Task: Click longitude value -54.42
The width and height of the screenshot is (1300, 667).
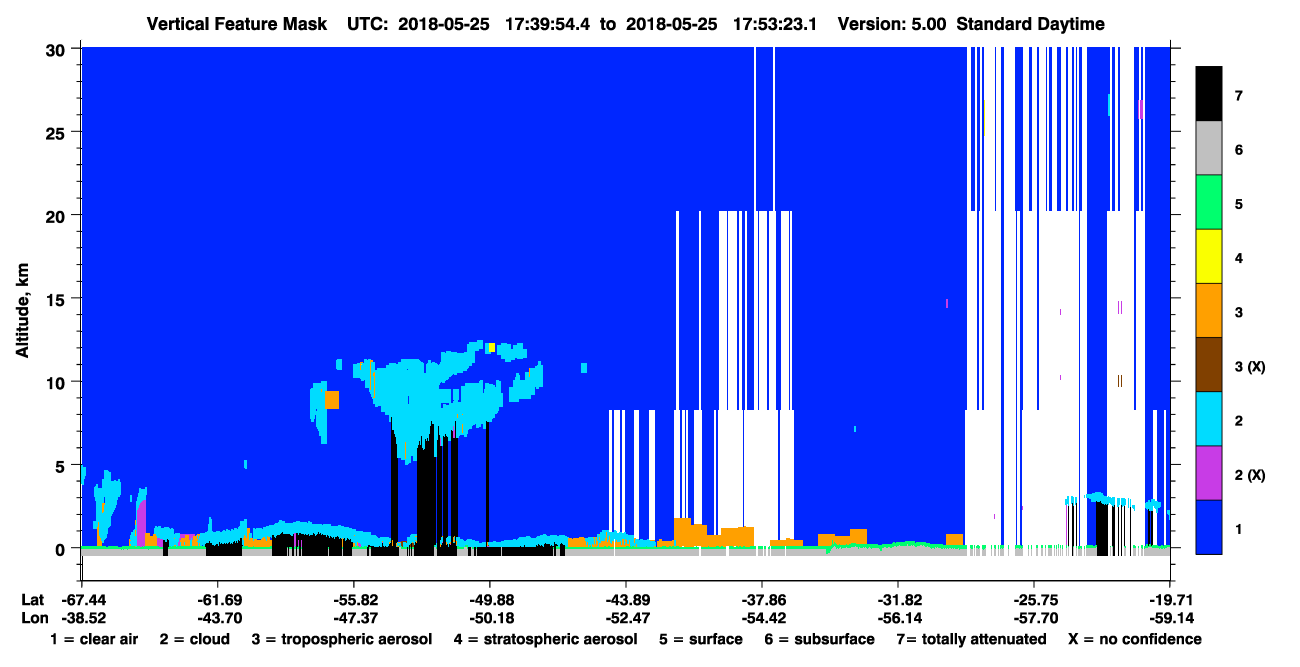Action: 761,618
